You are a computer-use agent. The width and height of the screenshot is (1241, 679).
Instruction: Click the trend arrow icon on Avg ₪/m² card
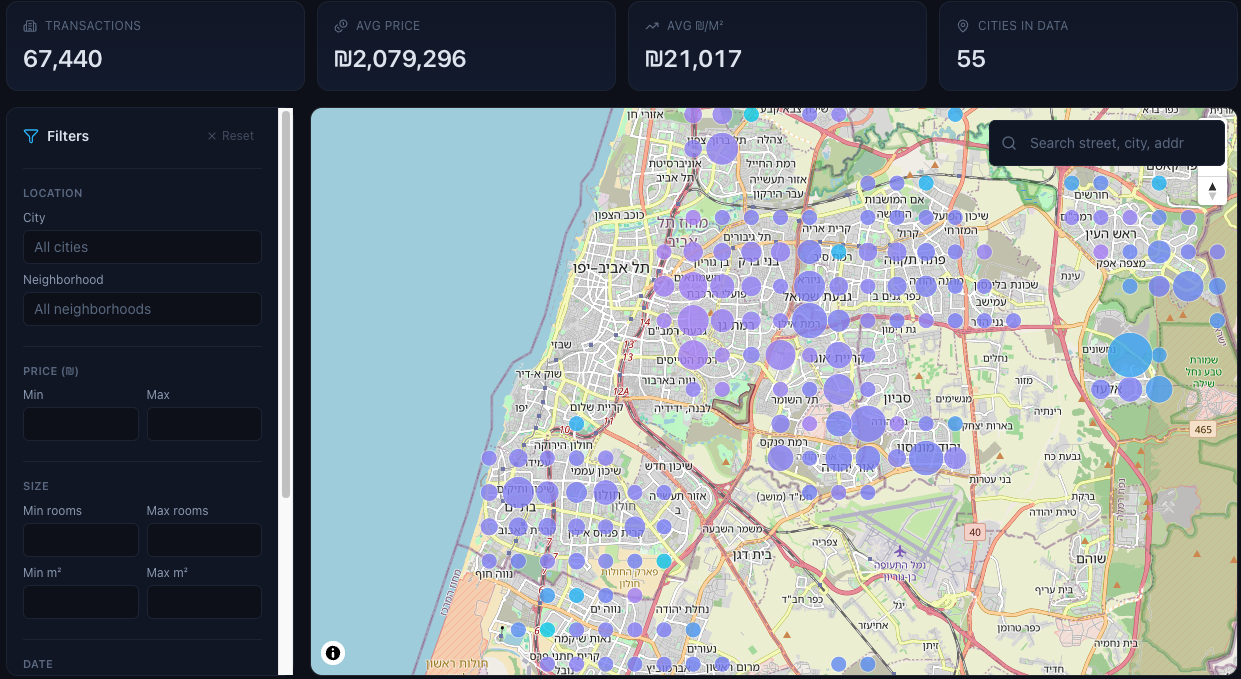coord(652,26)
